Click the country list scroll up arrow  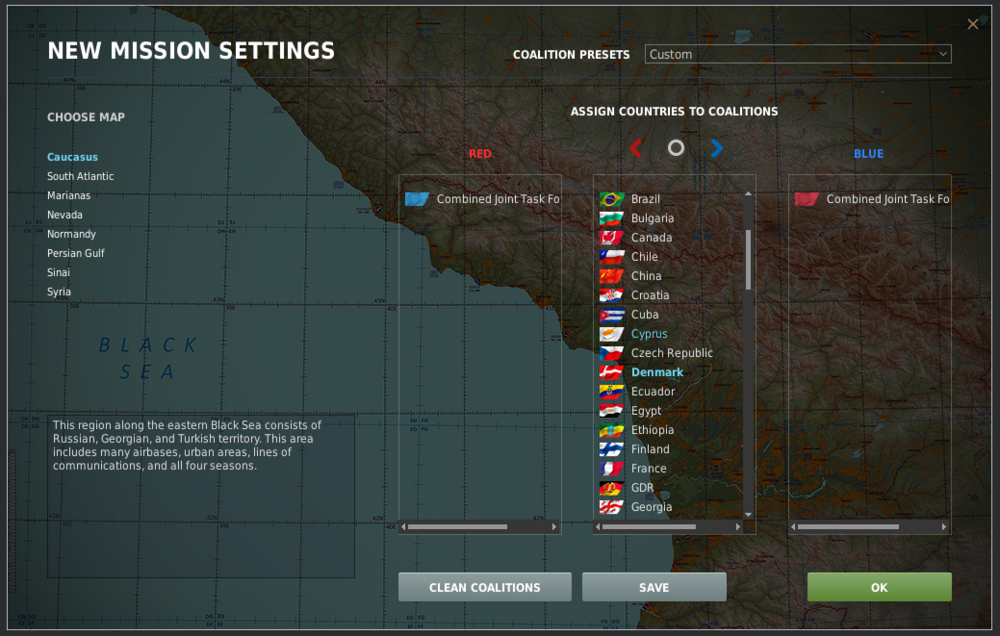point(748,193)
